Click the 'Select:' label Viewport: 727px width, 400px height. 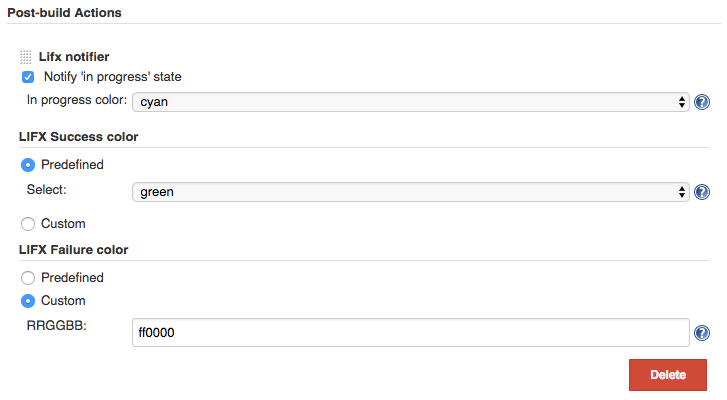click(46, 188)
